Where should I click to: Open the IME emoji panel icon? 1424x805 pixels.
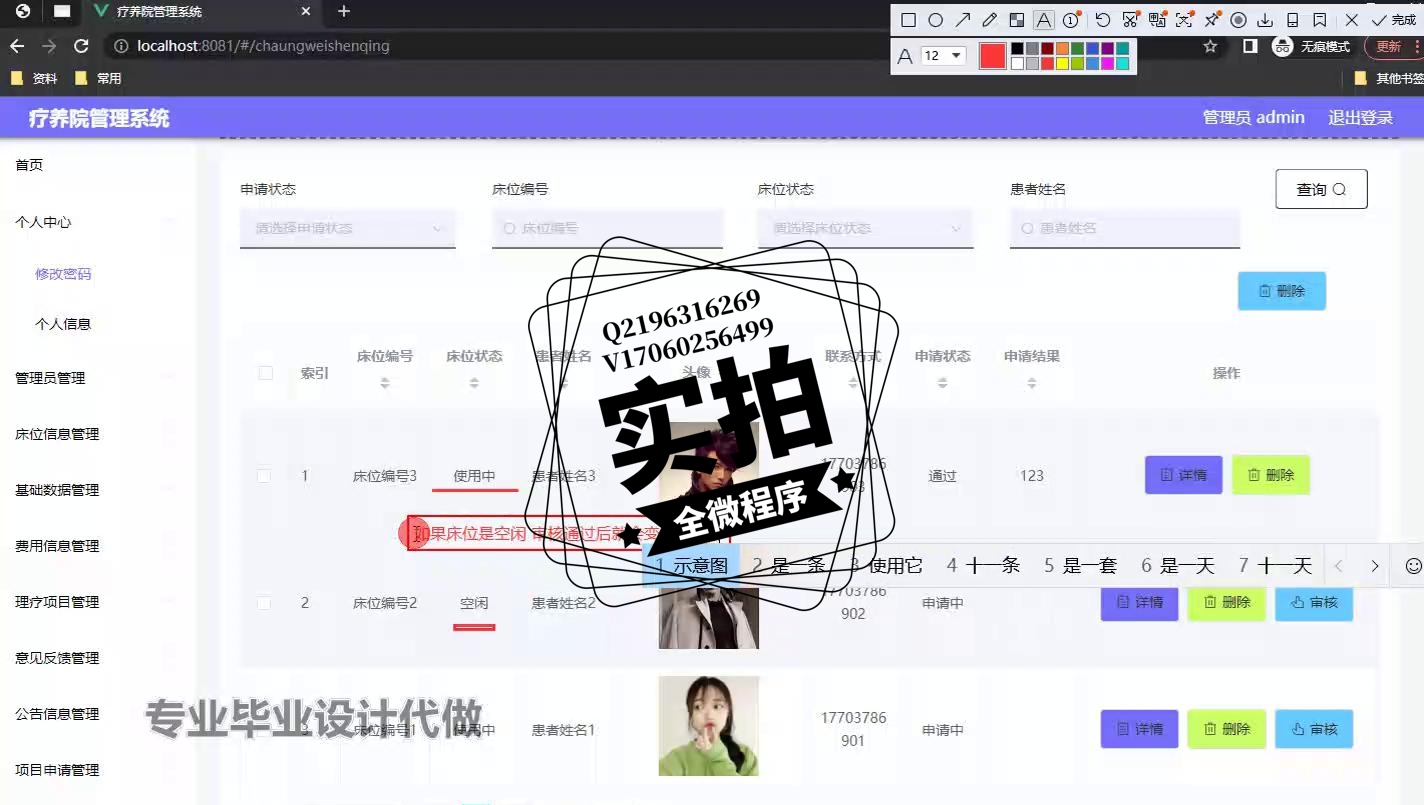(x=1413, y=566)
